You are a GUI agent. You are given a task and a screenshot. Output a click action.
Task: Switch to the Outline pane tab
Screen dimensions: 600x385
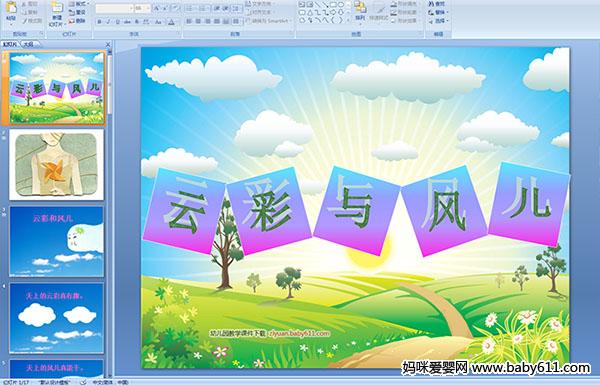coord(28,44)
